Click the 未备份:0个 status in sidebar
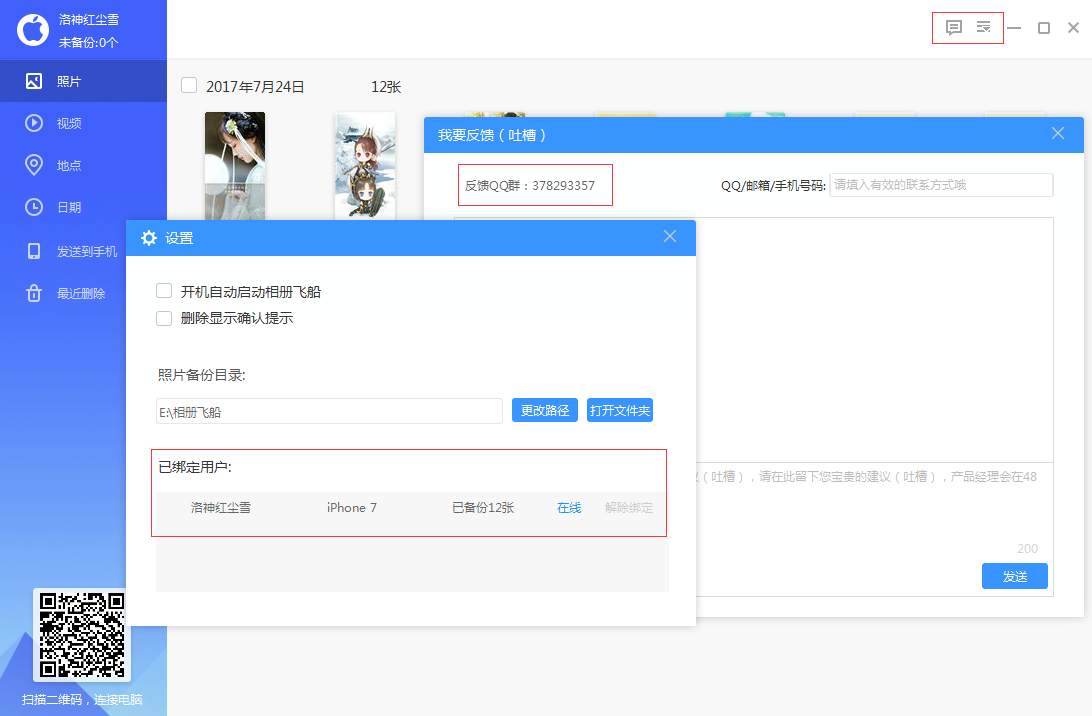Screen dimensions: 1092x716 [88, 42]
